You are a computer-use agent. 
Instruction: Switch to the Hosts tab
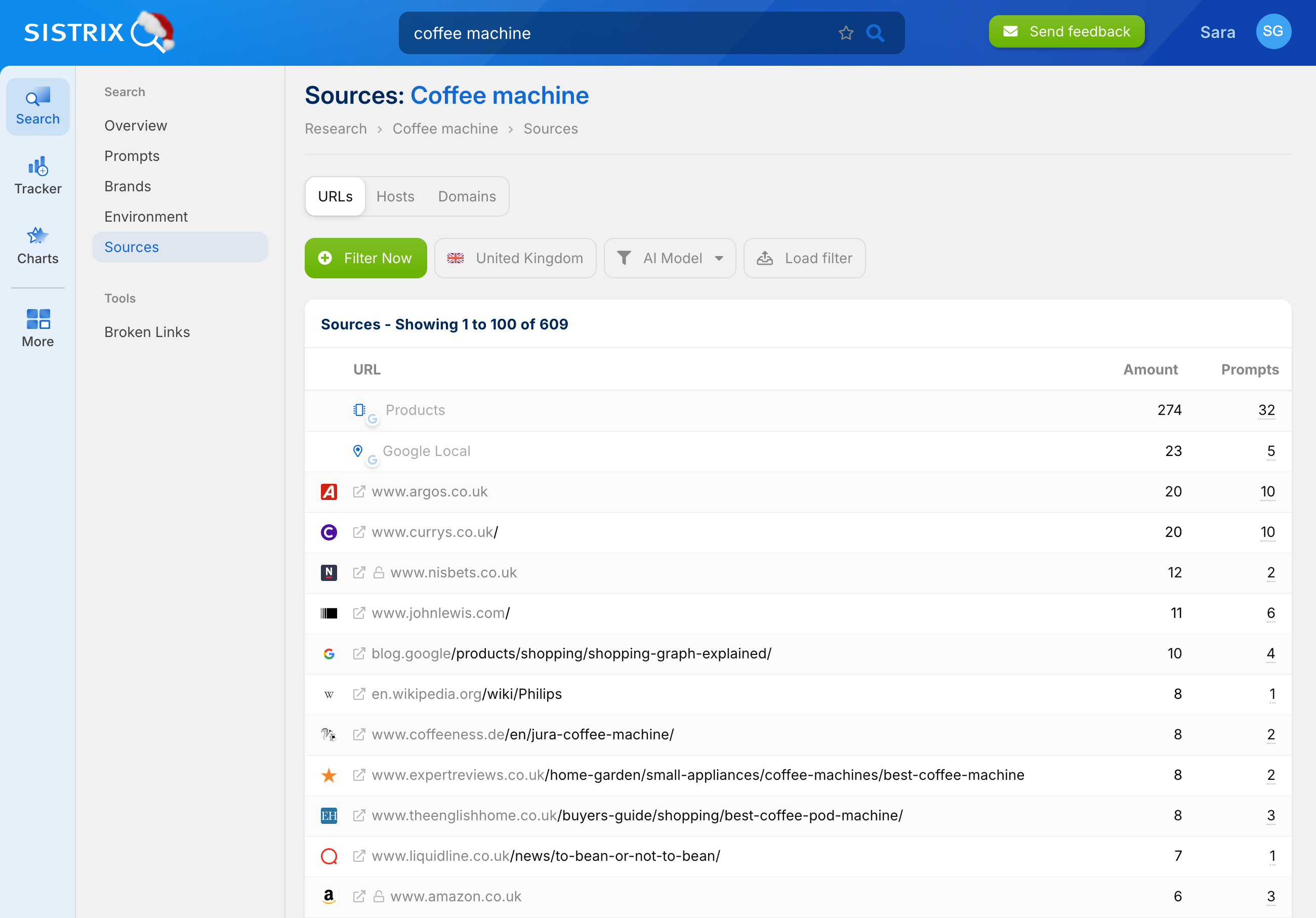tap(395, 196)
